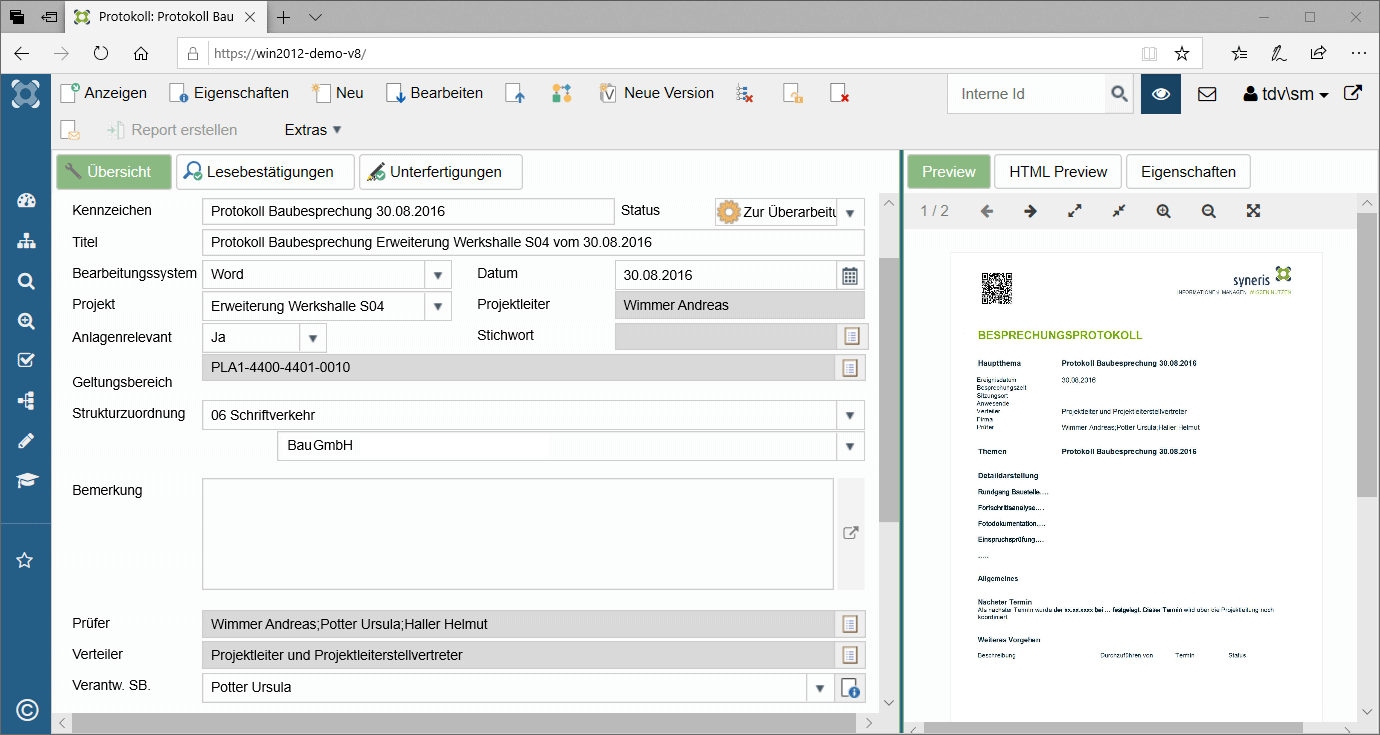Open the Lesebestätigungen tab
The image size is (1380, 735).
(x=265, y=172)
